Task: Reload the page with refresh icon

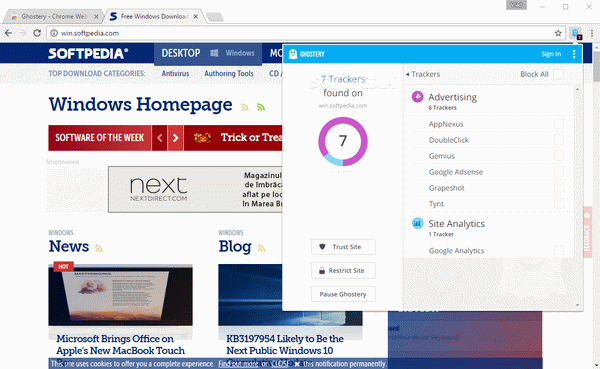Action: coord(37,33)
